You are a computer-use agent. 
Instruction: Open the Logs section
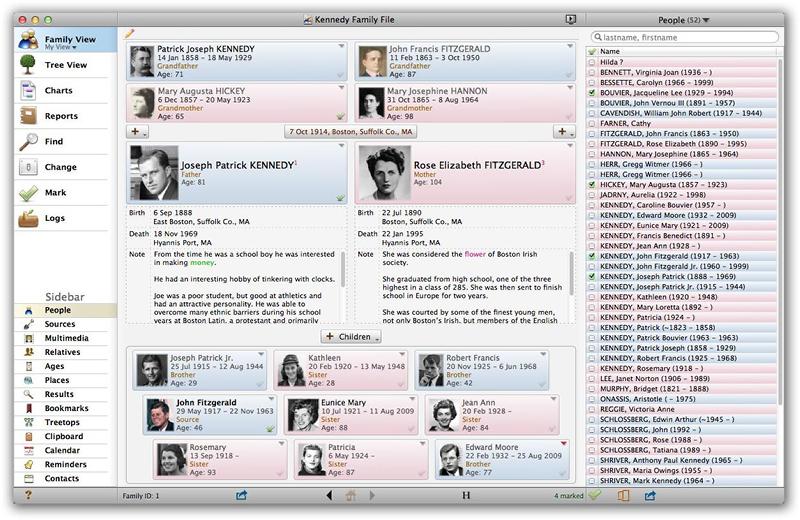[54, 218]
